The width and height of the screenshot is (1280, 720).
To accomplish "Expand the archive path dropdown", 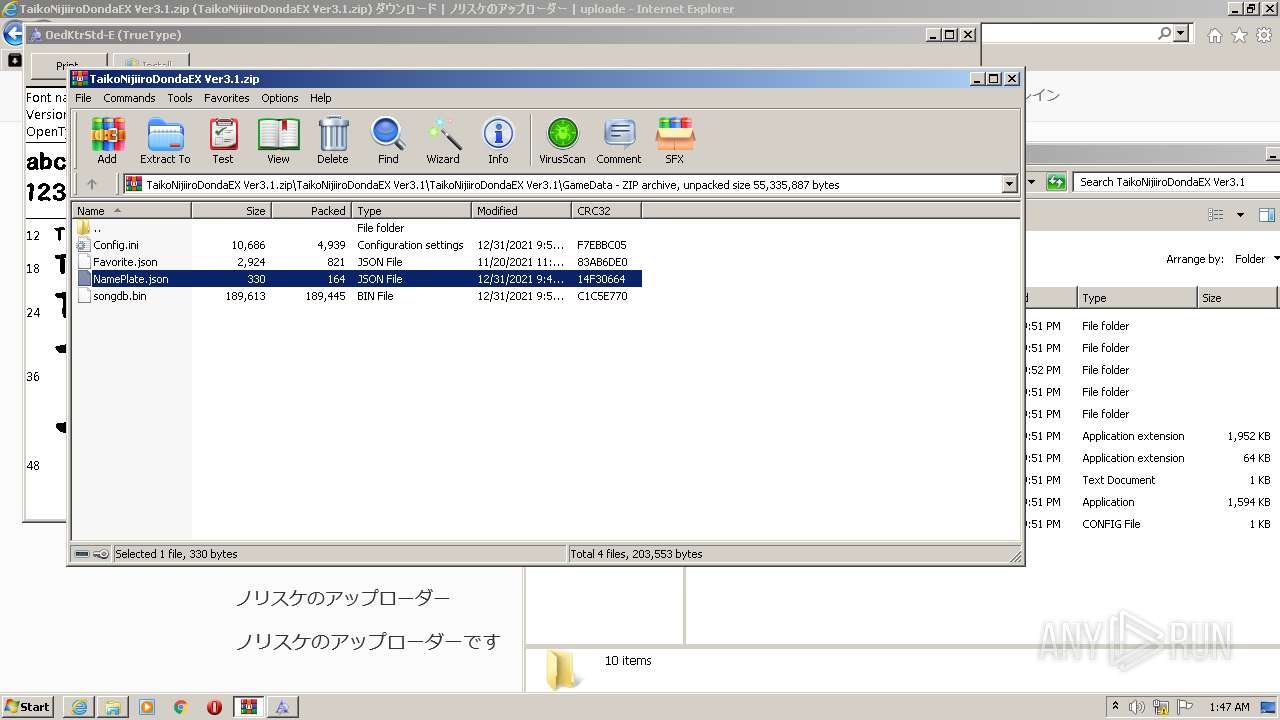I will [1009, 184].
